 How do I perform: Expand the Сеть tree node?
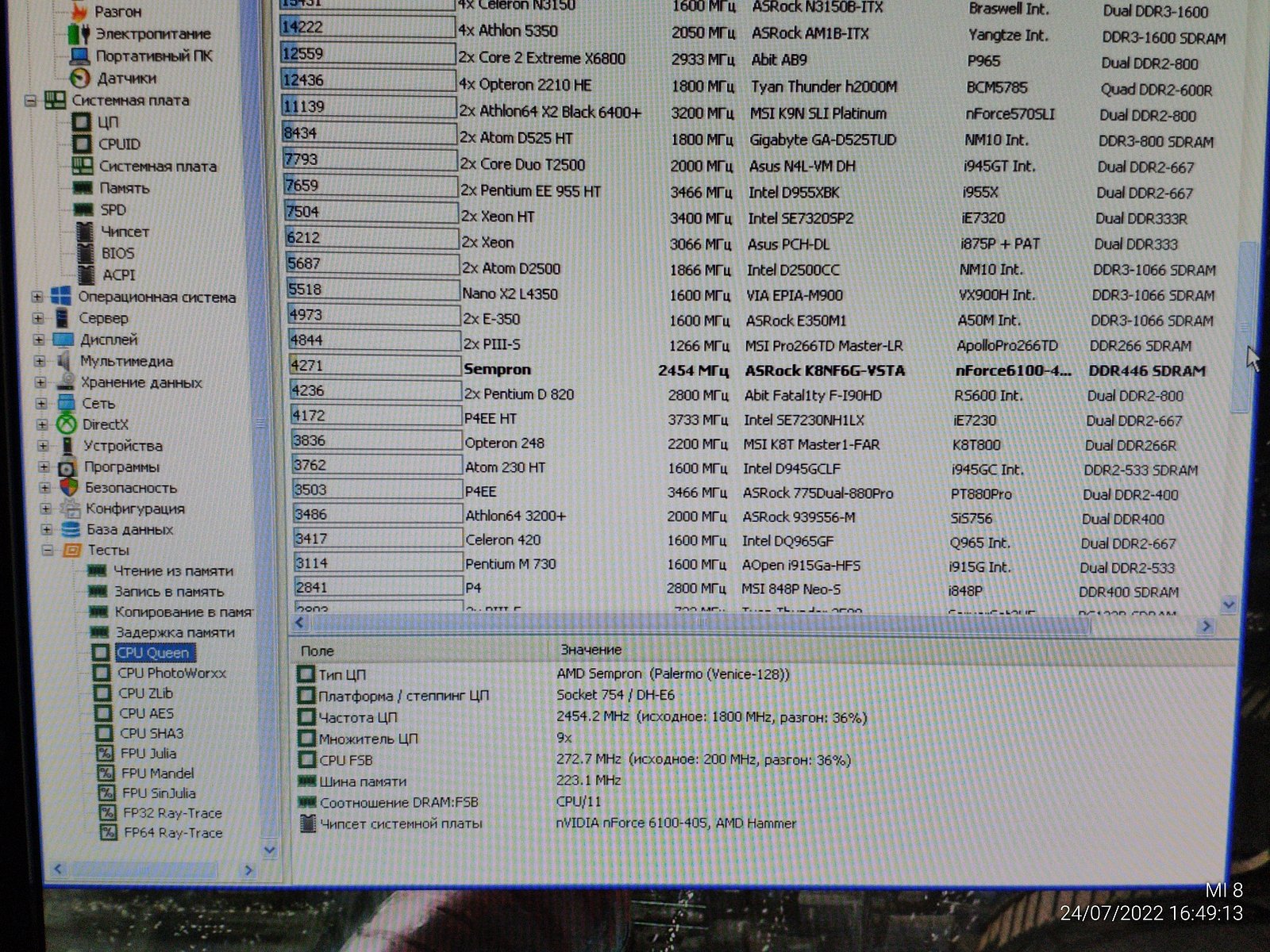[x=41, y=403]
